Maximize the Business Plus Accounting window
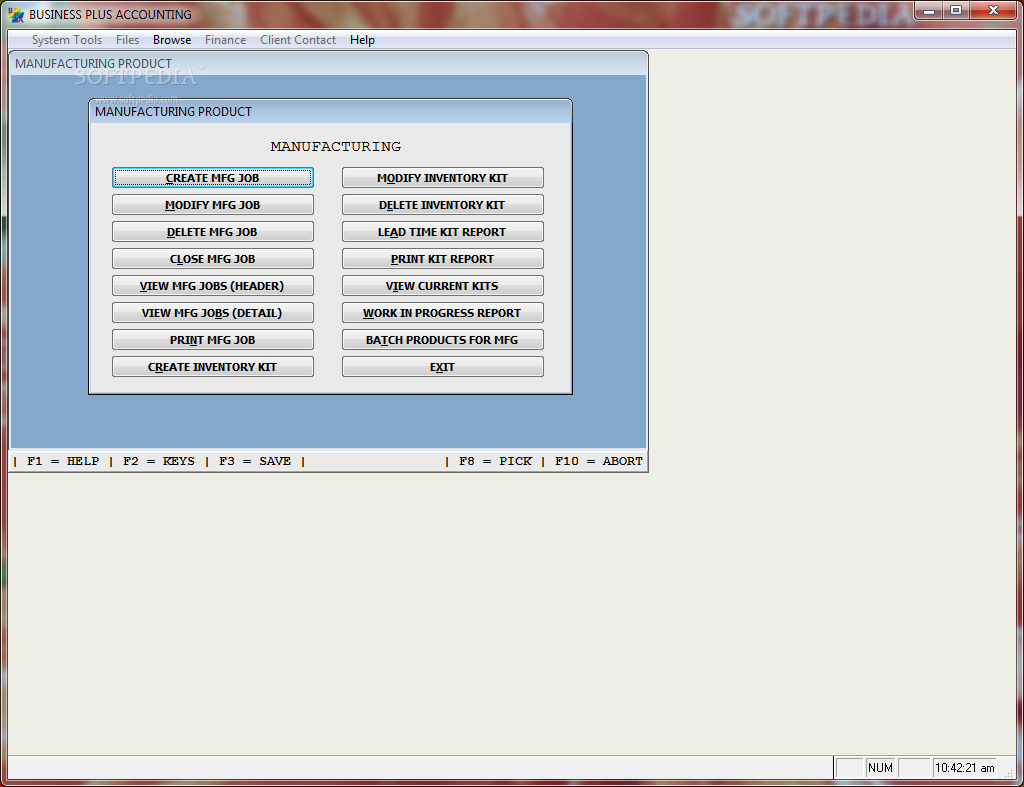The image size is (1024, 787). (956, 11)
